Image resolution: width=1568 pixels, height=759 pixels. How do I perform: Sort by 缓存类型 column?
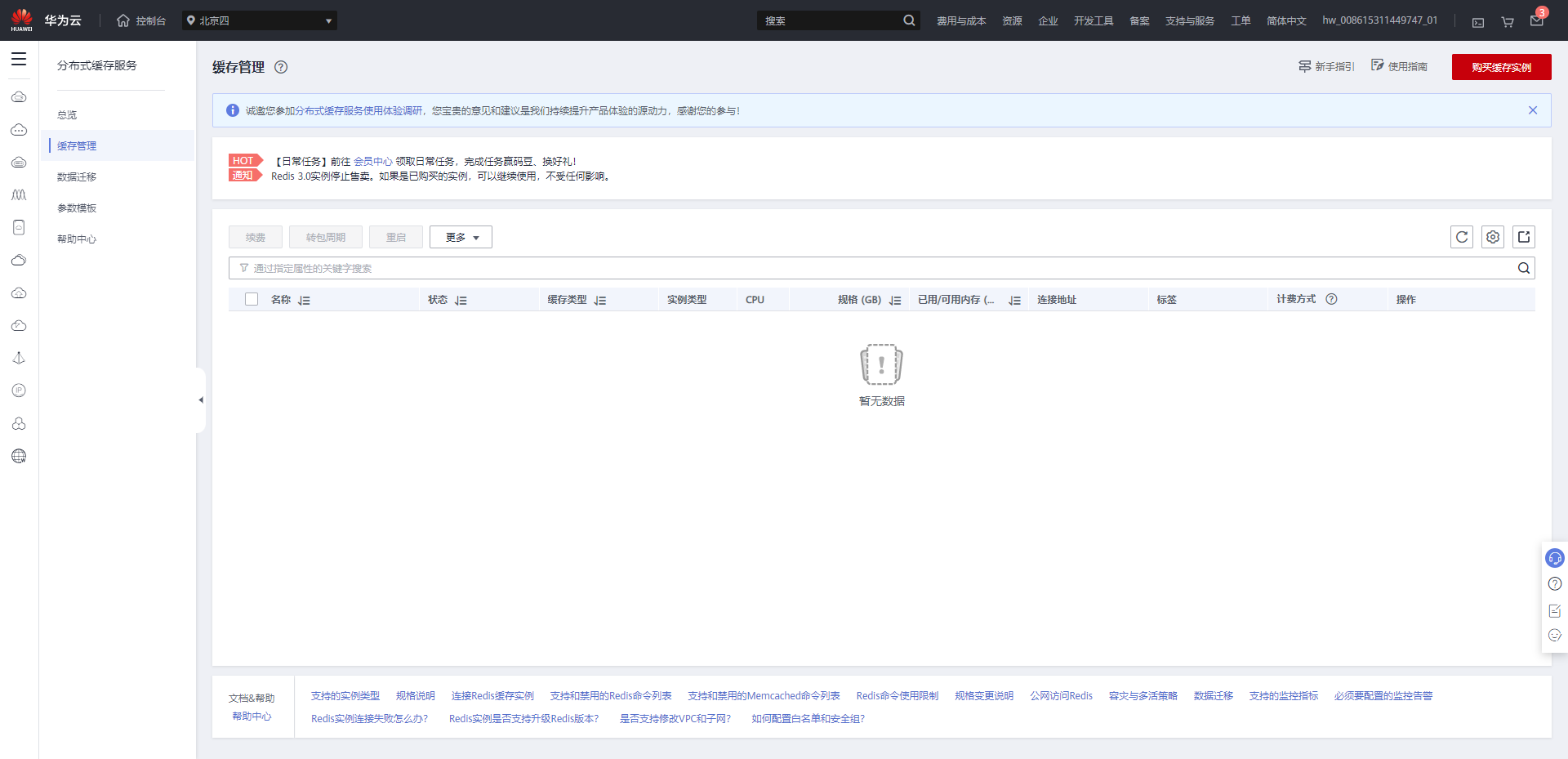(x=600, y=301)
